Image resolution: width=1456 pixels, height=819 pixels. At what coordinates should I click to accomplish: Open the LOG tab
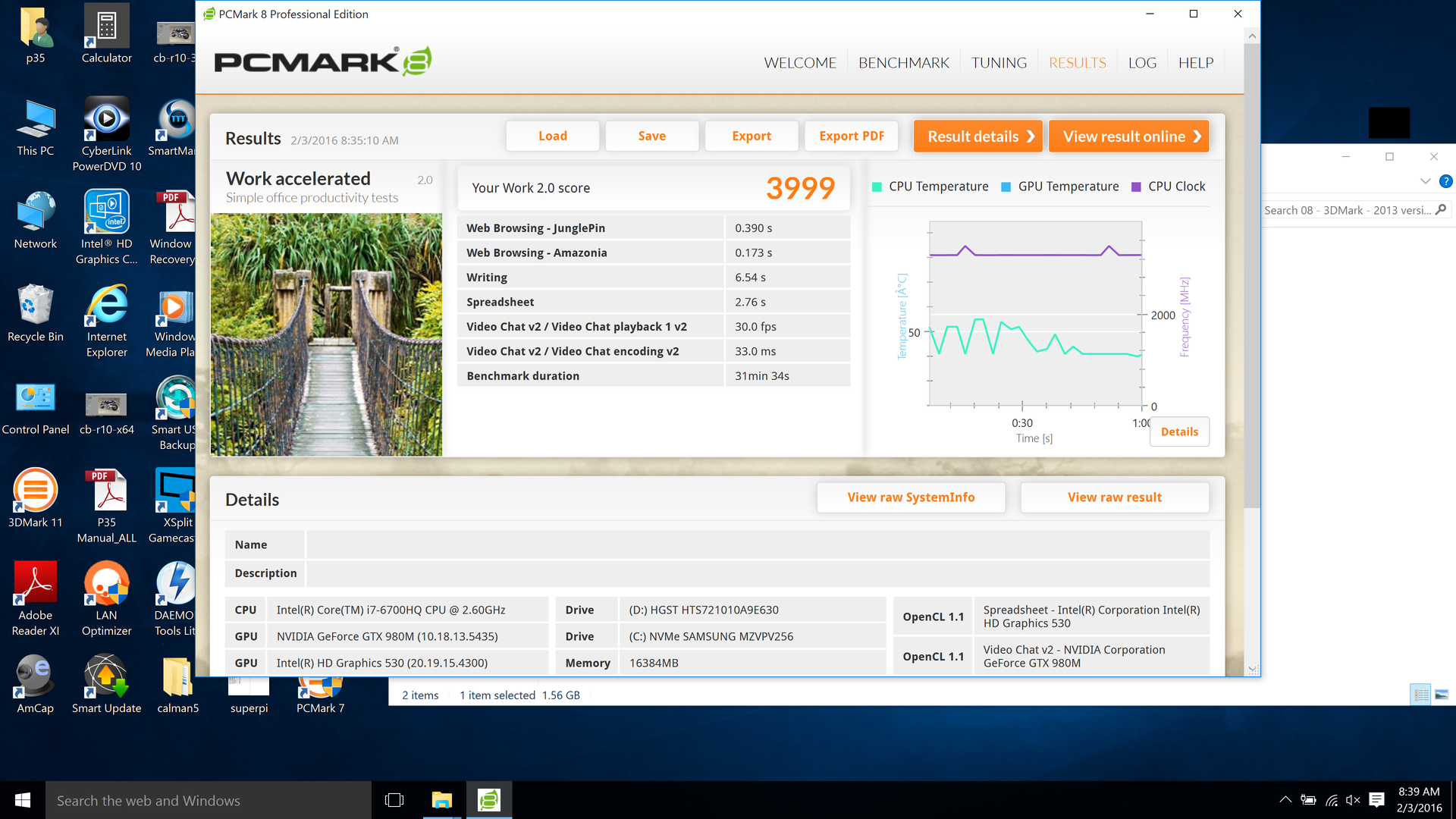pyautogui.click(x=1142, y=63)
